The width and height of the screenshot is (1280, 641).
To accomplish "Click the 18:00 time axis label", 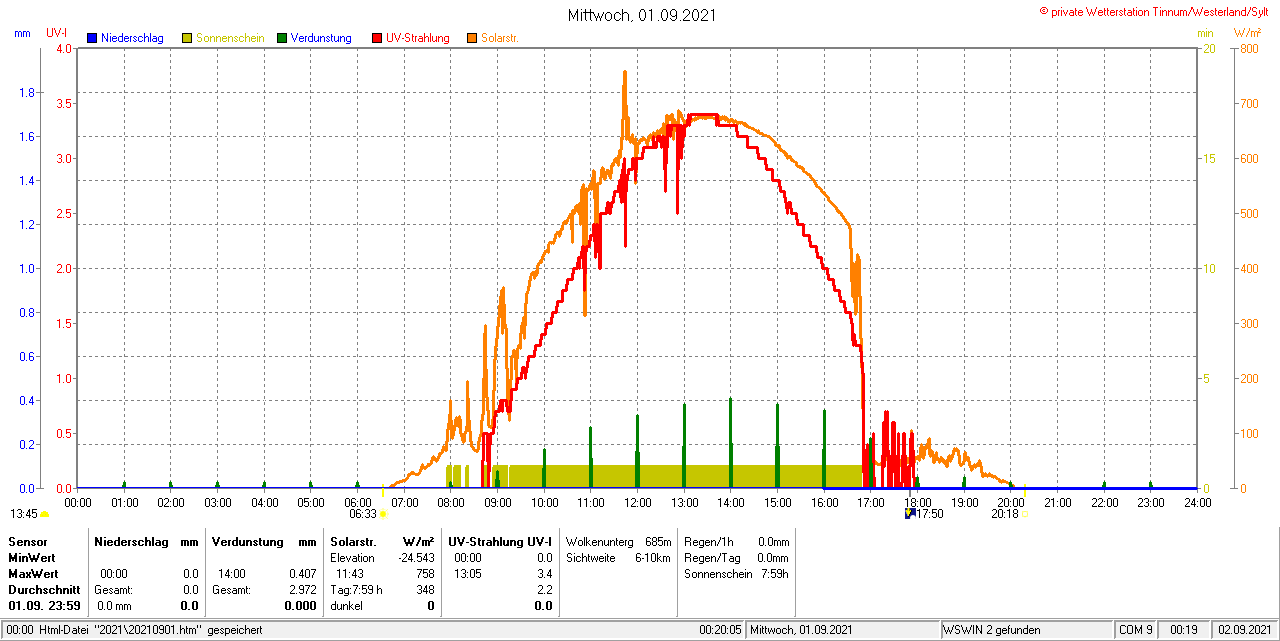I will click(x=918, y=502).
